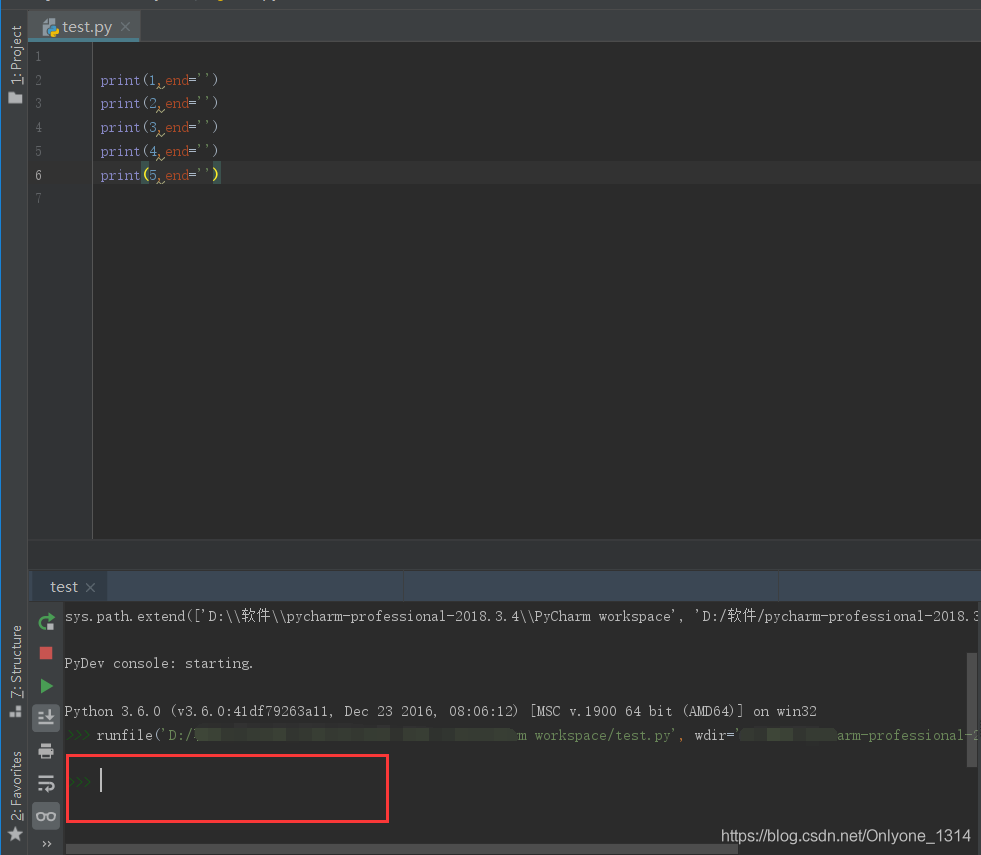Open the 2: Favorites tool window
Screen dimensions: 981x855
tap(15, 785)
